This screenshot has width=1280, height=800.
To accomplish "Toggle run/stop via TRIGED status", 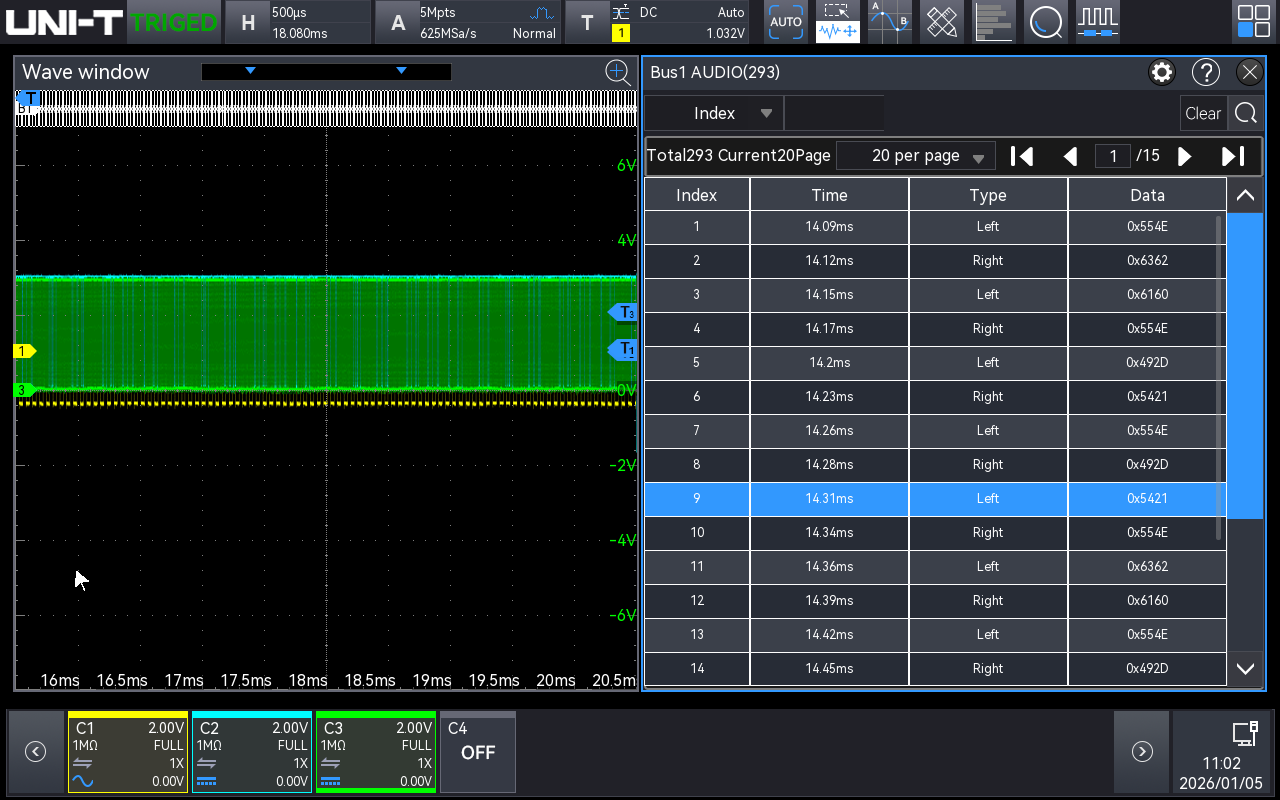I will click(174, 22).
